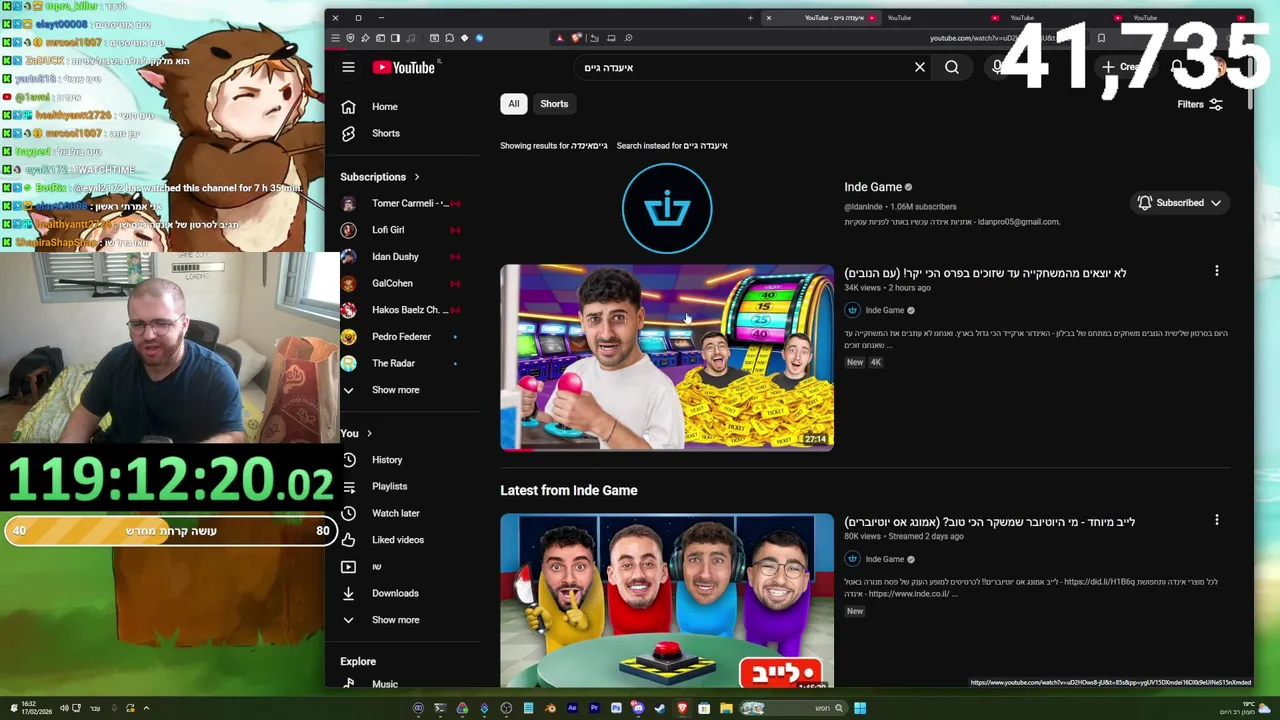Image resolution: width=1280 pixels, height=720 pixels.
Task: Open the YouTube guide hamburger menu
Action: (348, 67)
